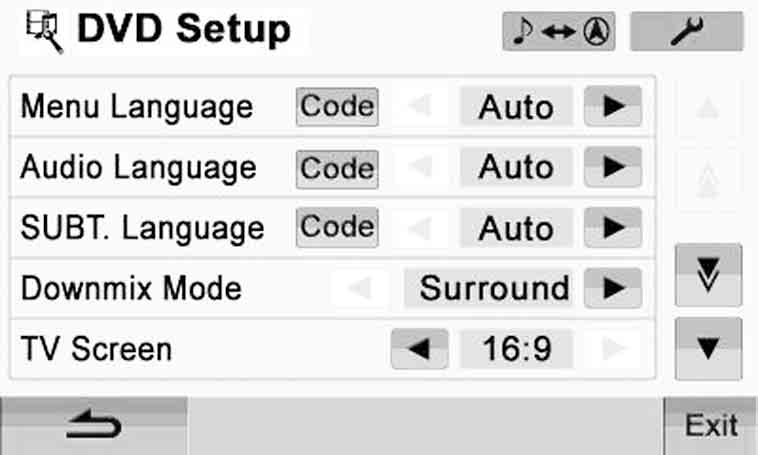Image resolution: width=758 pixels, height=455 pixels.
Task: Tap the double down-arrow page button
Action: [708, 276]
